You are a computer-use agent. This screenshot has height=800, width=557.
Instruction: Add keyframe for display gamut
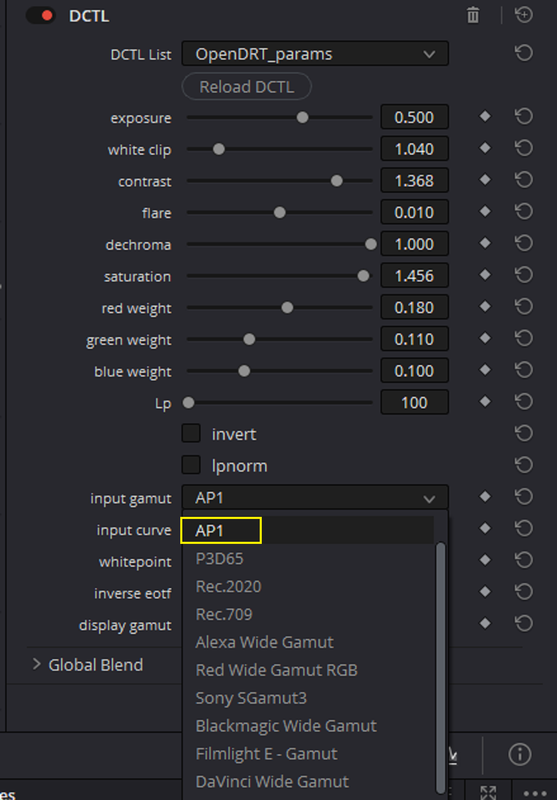(x=485, y=623)
